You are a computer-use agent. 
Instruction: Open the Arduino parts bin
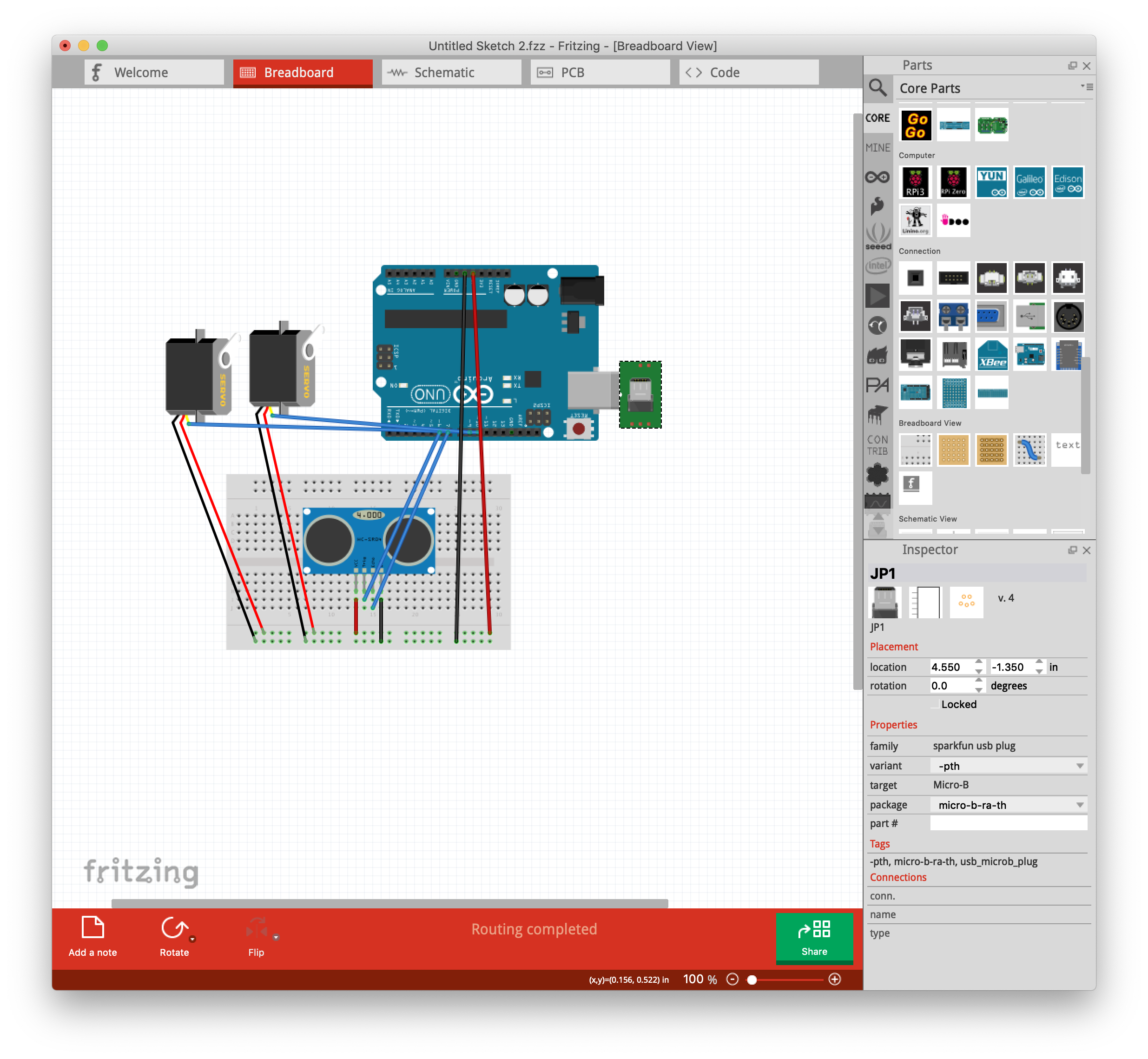click(877, 178)
